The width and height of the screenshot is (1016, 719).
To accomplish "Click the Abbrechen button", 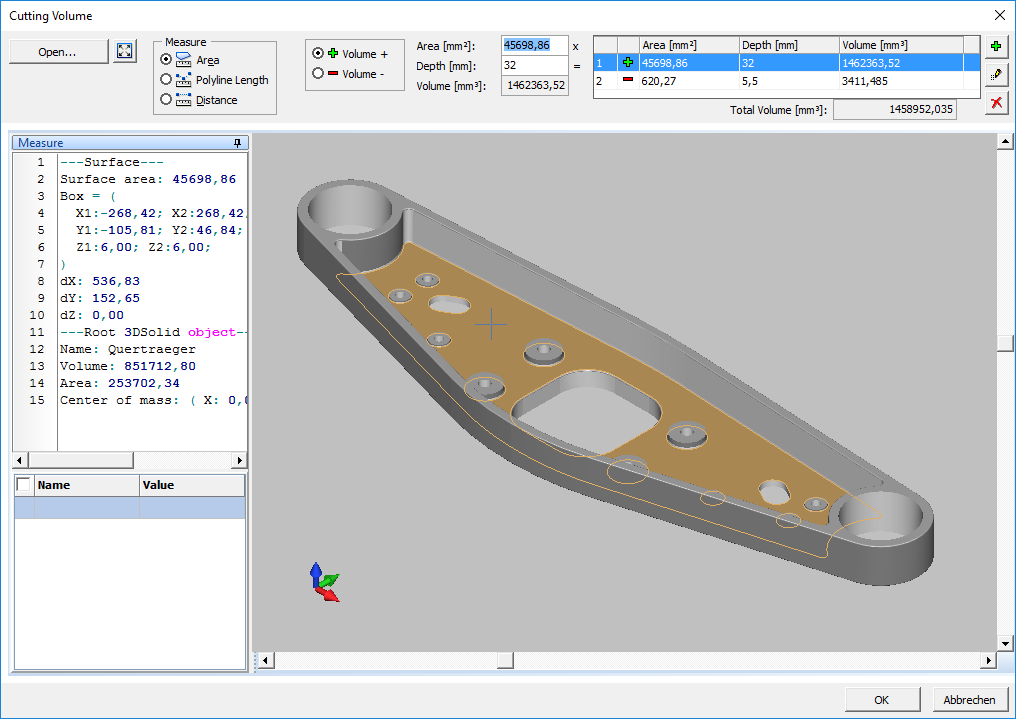I will click(969, 700).
